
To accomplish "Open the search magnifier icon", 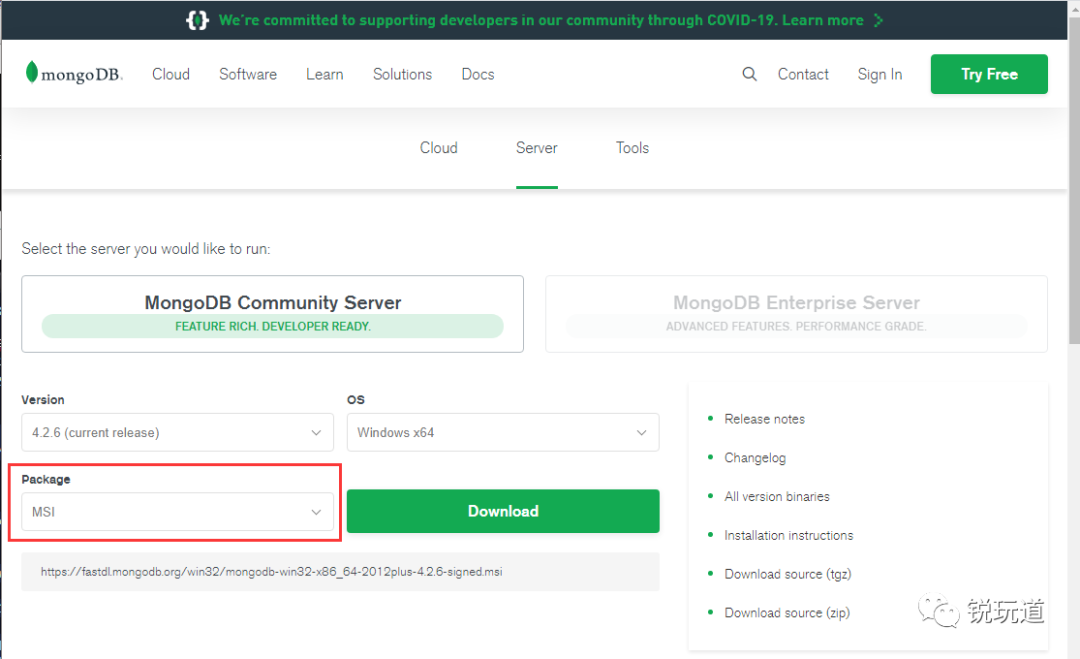I will click(x=749, y=74).
